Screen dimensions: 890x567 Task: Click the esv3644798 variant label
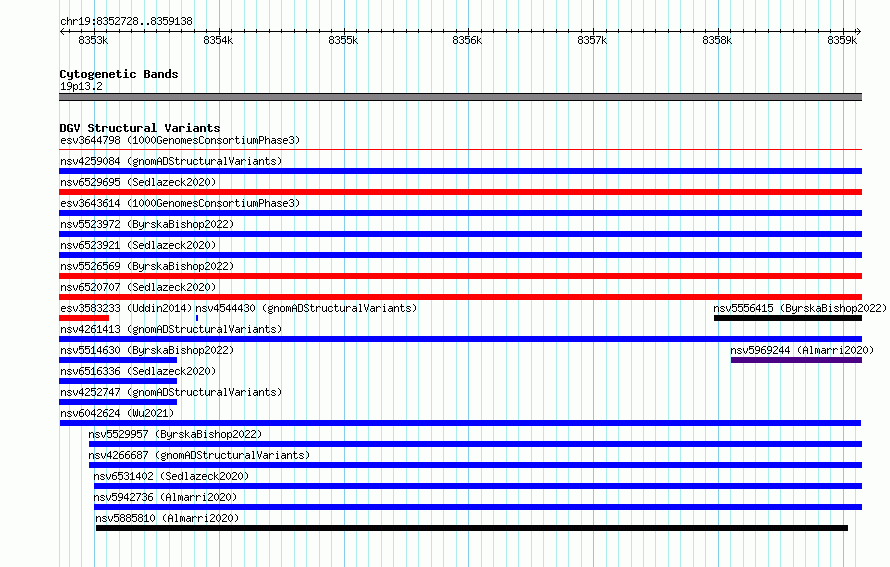pyautogui.click(x=180, y=140)
